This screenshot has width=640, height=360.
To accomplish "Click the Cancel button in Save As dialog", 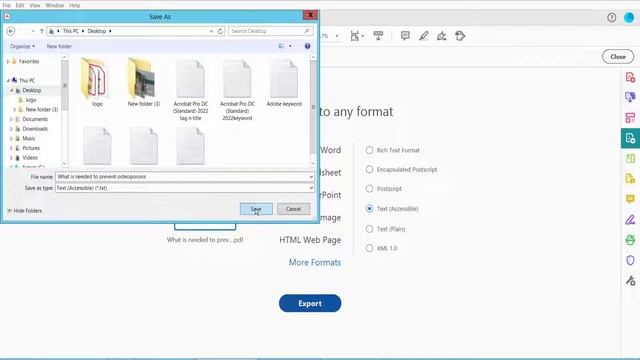I will [x=293, y=209].
